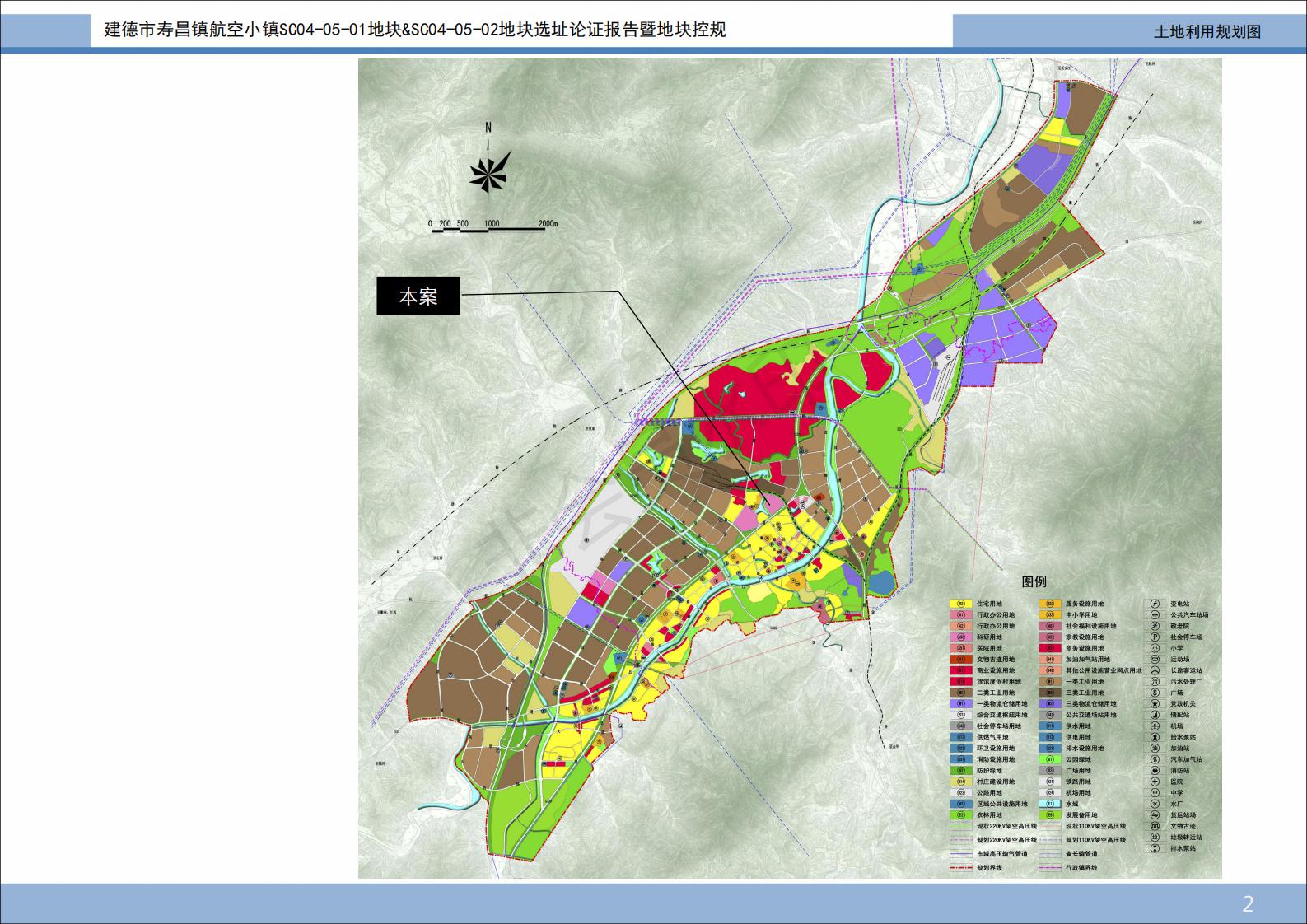Image resolution: width=1307 pixels, height=924 pixels.
Task: Click the 村庄建设用地 legend label
Action: [996, 782]
